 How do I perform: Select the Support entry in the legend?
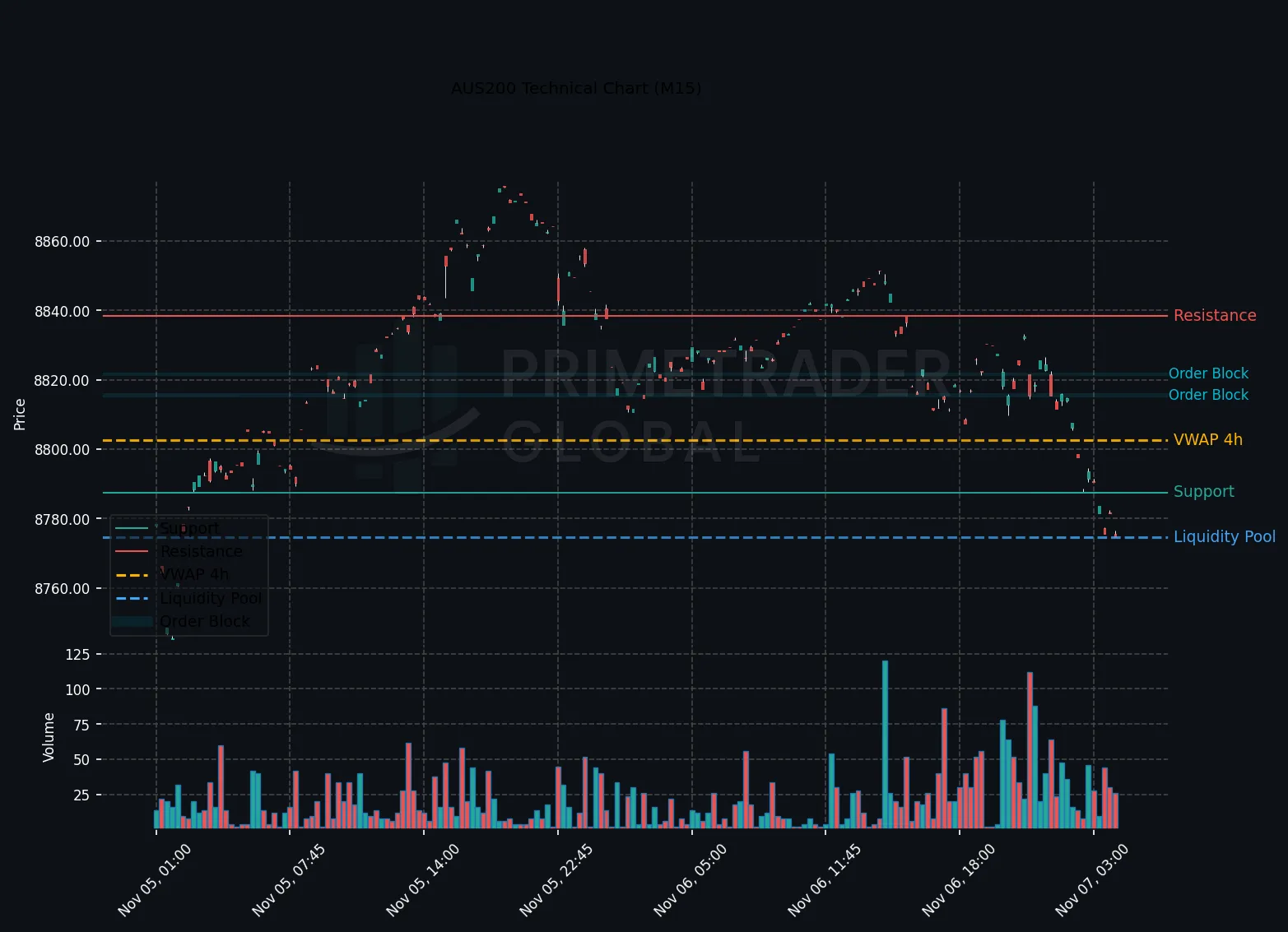click(x=189, y=528)
